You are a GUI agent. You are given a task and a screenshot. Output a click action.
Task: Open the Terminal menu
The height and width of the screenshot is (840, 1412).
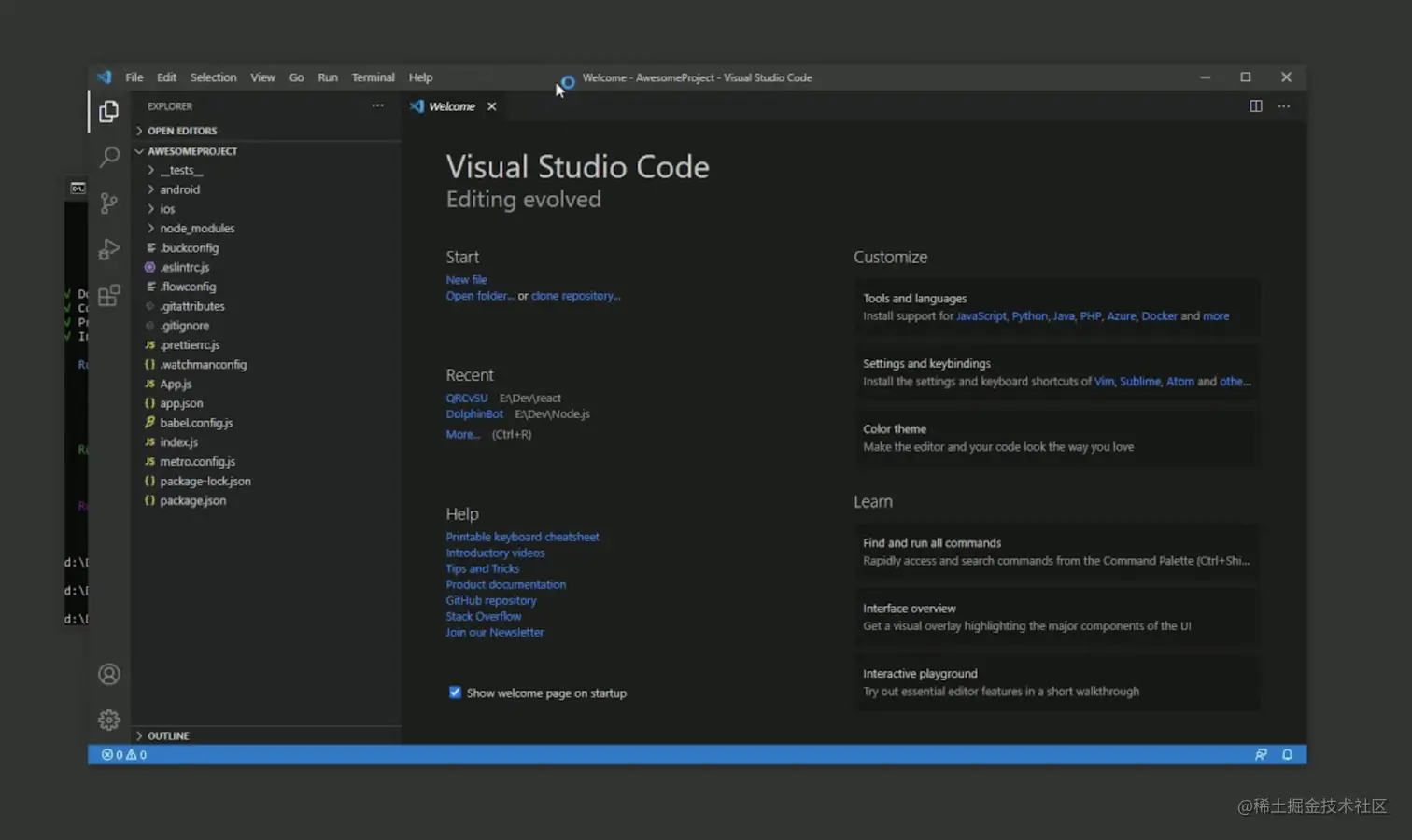(373, 77)
